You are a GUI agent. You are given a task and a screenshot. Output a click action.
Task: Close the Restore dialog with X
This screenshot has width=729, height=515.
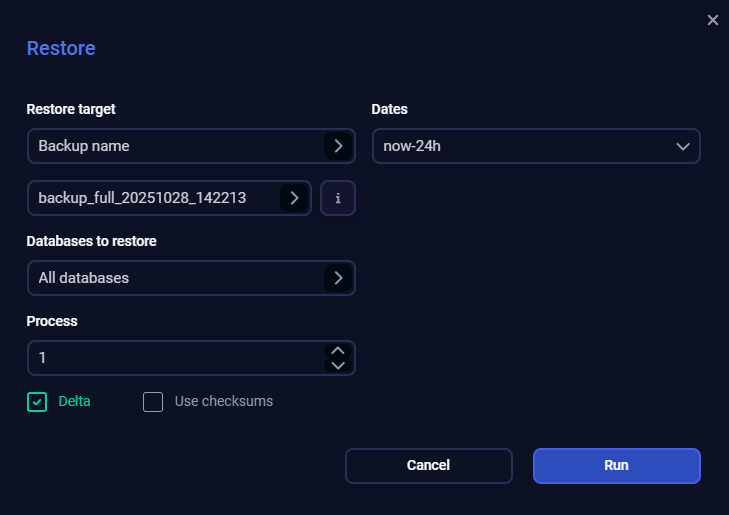[x=713, y=20]
